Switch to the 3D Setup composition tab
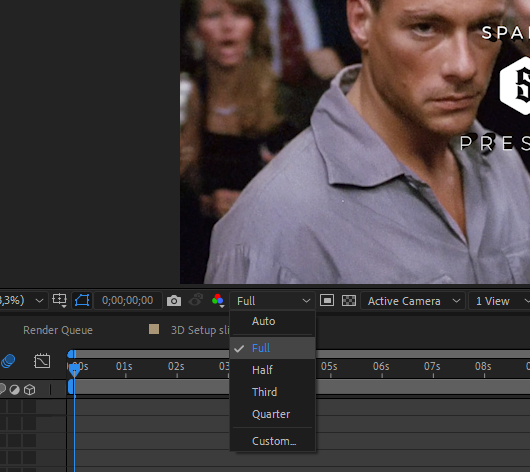 tap(200, 330)
